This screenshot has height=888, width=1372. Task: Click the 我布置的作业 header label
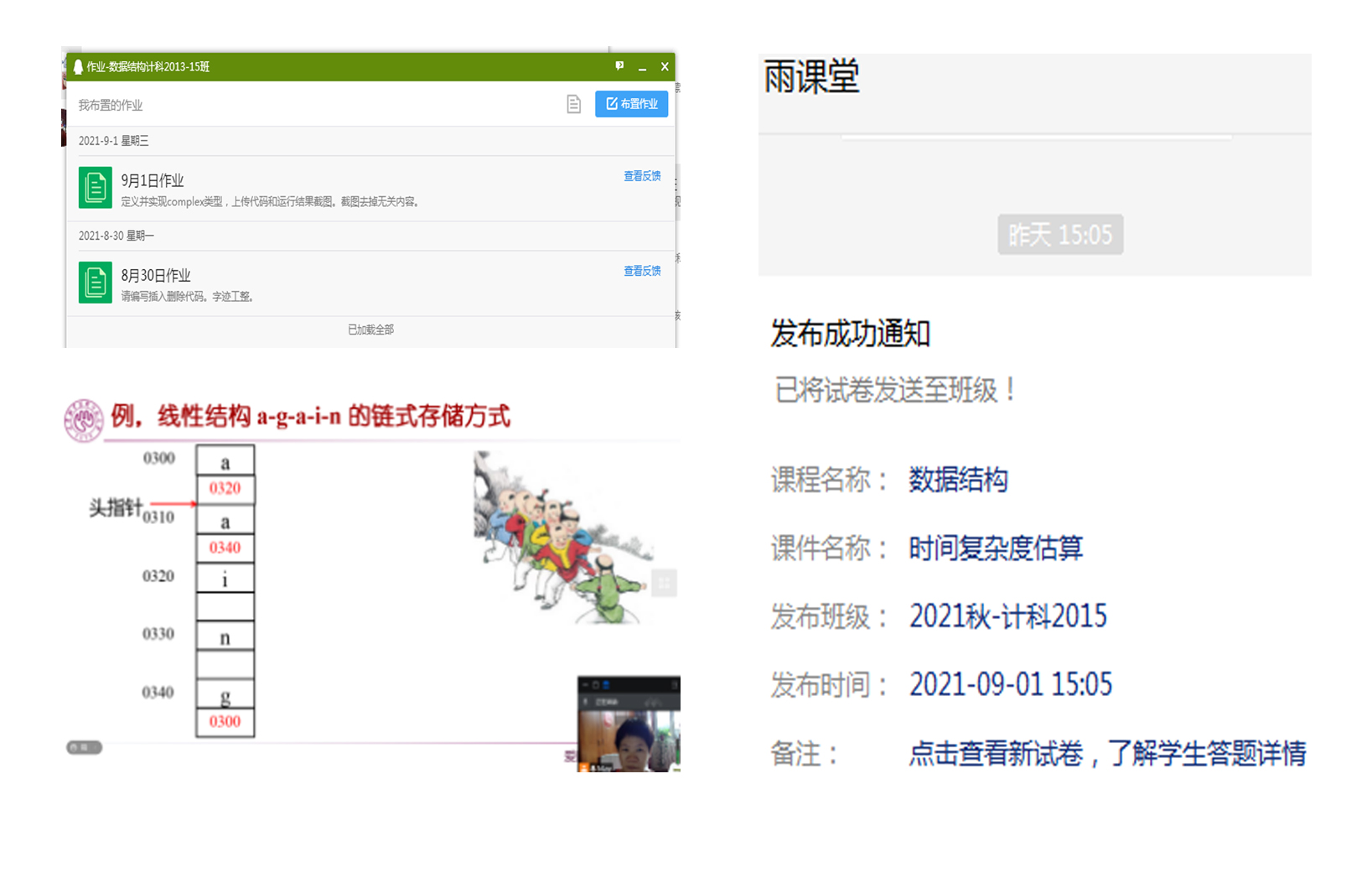point(111,105)
